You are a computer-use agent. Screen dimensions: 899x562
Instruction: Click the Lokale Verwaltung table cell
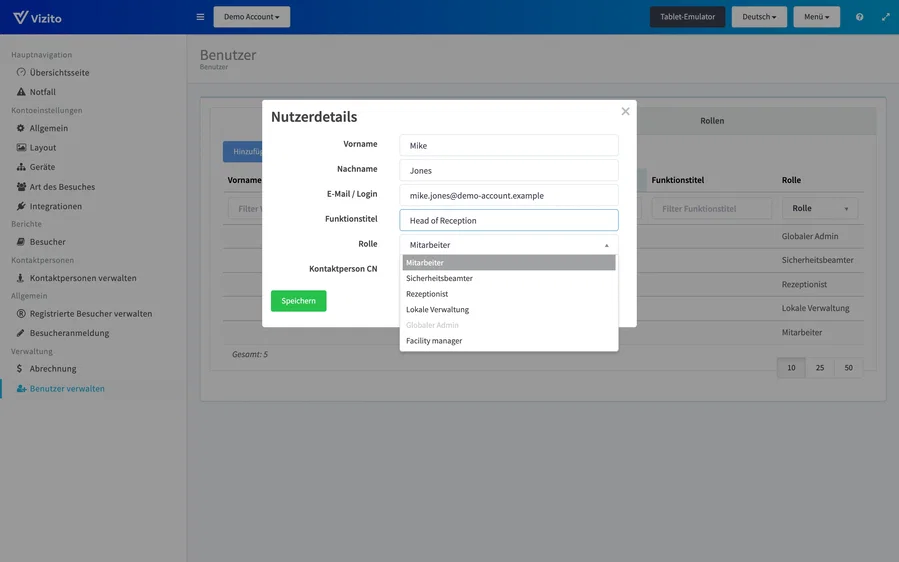click(815, 308)
